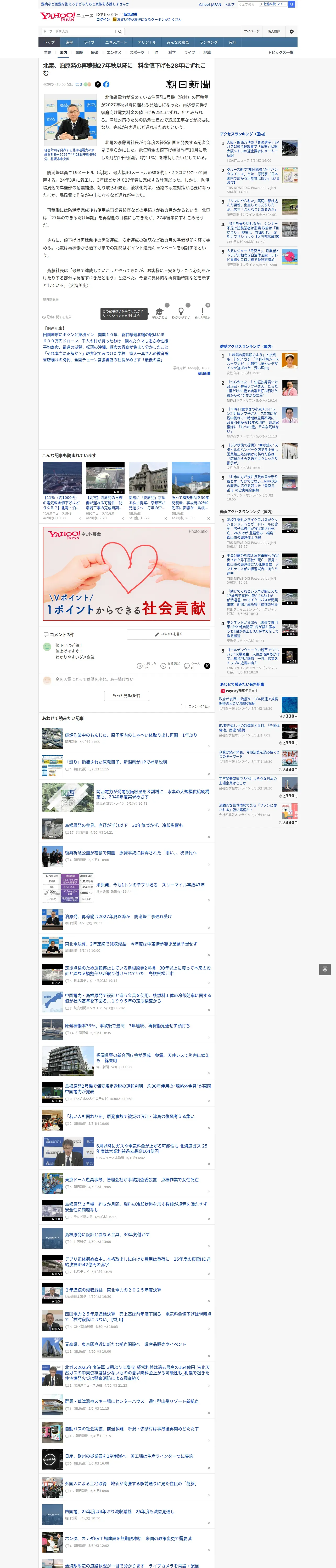The image size is (336, 1568).
Task: Open the 購入履歴 link
Action: point(274,31)
